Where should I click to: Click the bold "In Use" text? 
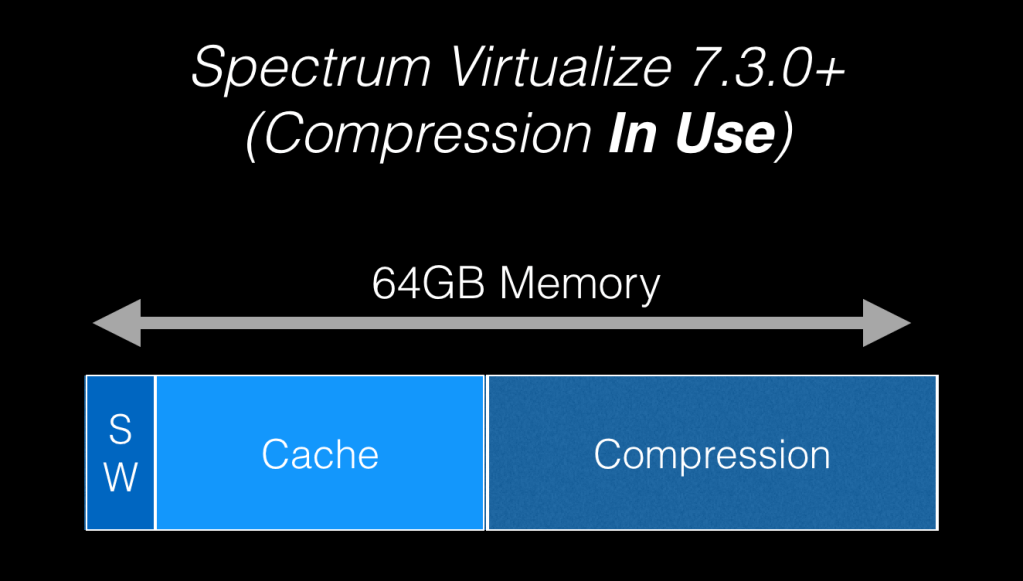tap(690, 134)
